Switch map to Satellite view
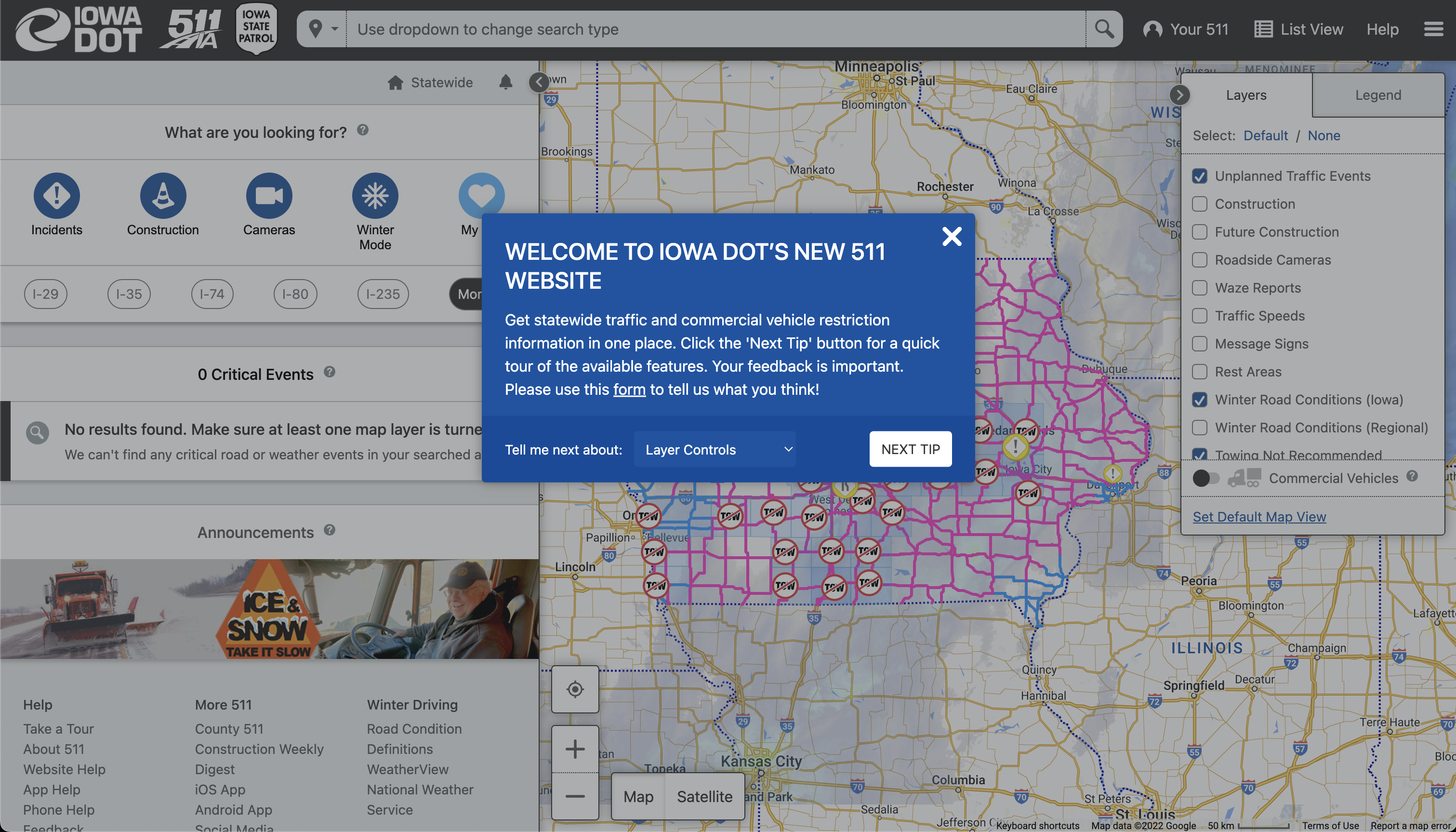 coord(704,796)
